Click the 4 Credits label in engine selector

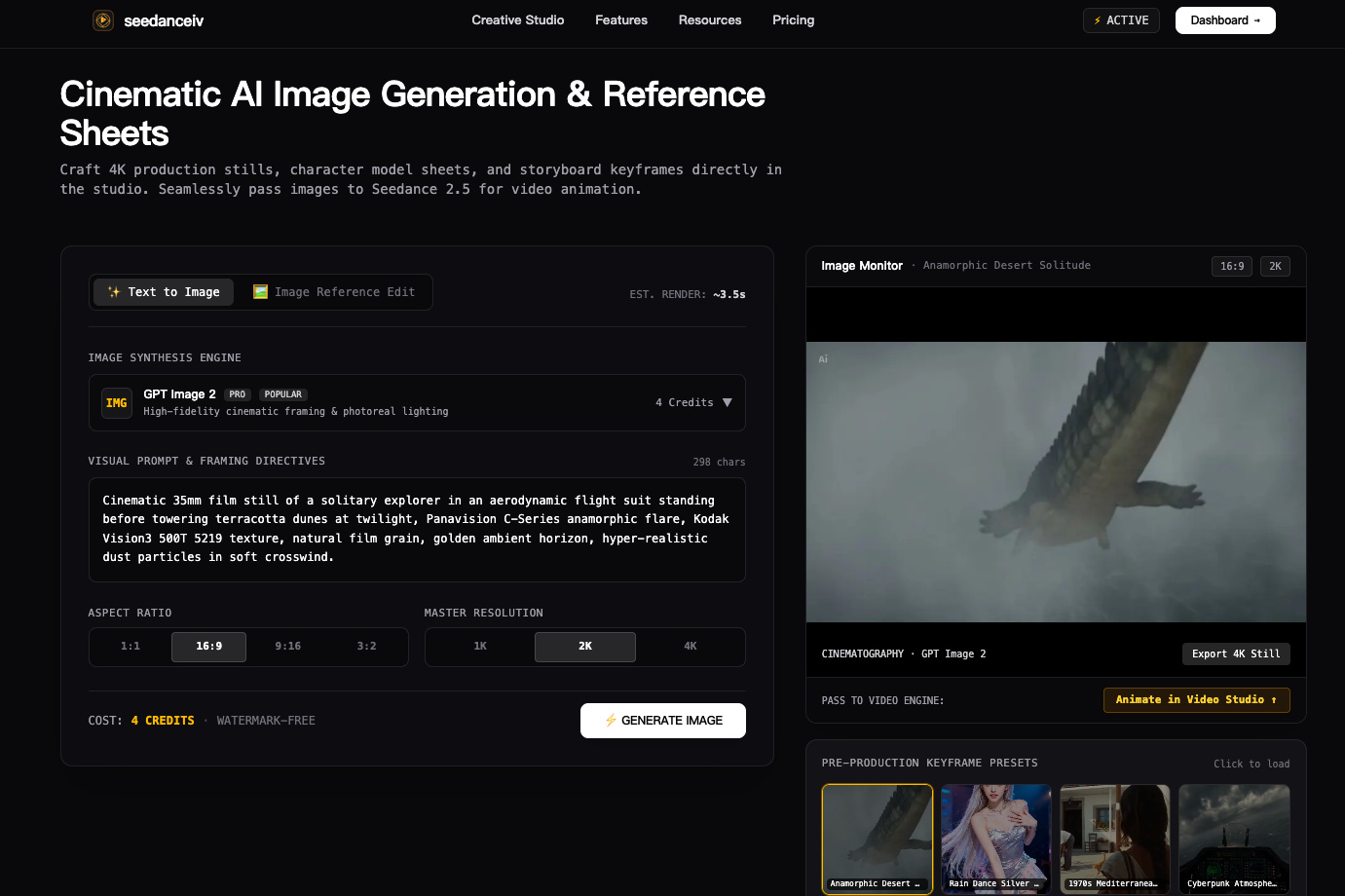(x=685, y=403)
